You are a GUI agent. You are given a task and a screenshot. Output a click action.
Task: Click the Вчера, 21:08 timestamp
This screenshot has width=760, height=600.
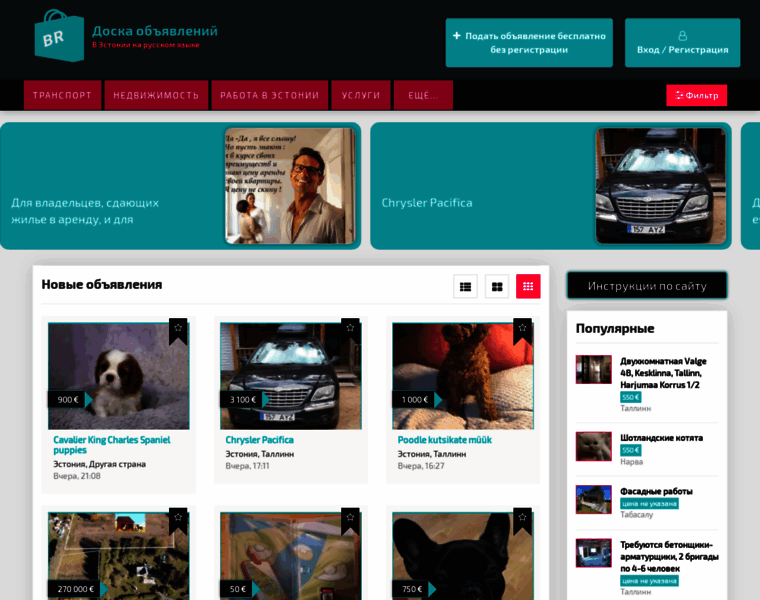[x=77, y=476]
